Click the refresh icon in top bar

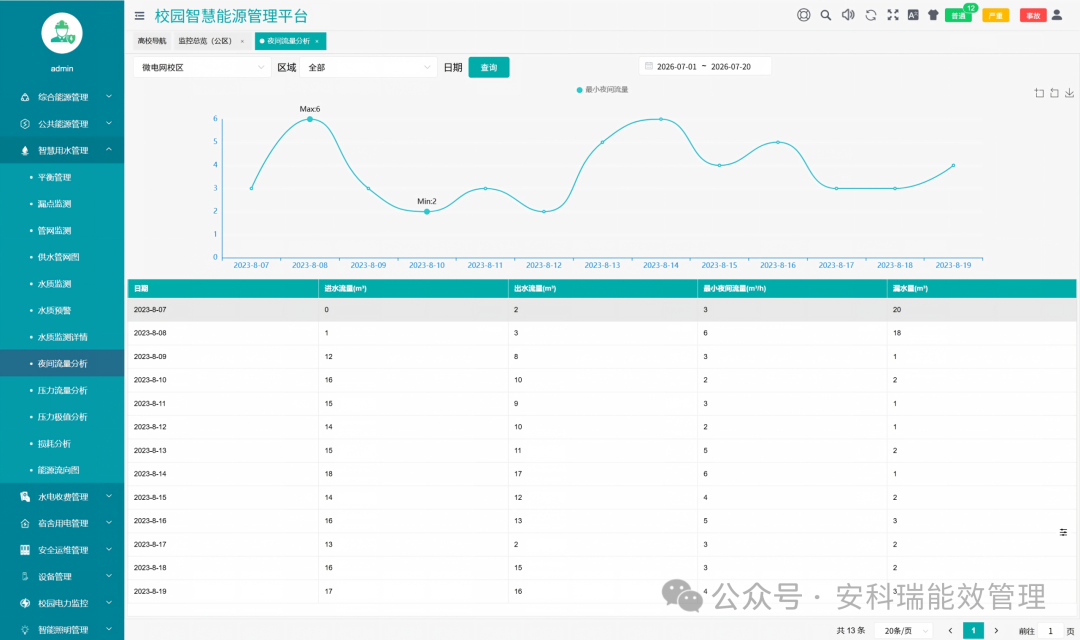[871, 14]
